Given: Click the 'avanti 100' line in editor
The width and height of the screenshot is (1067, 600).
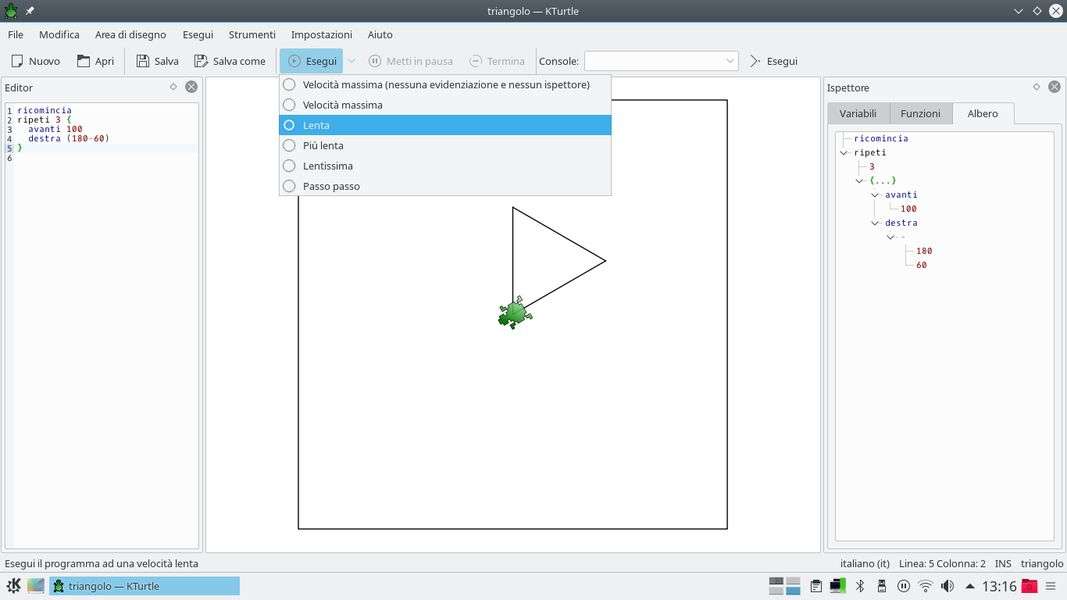Looking at the screenshot, I should [x=55, y=129].
